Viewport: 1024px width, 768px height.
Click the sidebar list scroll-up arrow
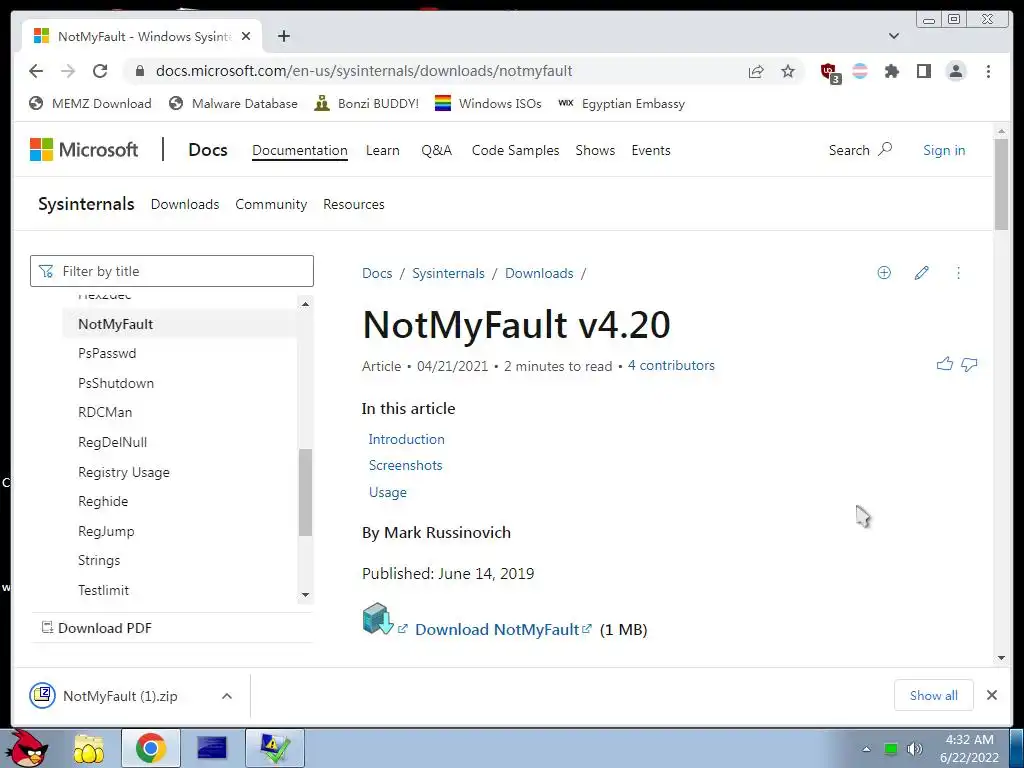(305, 304)
